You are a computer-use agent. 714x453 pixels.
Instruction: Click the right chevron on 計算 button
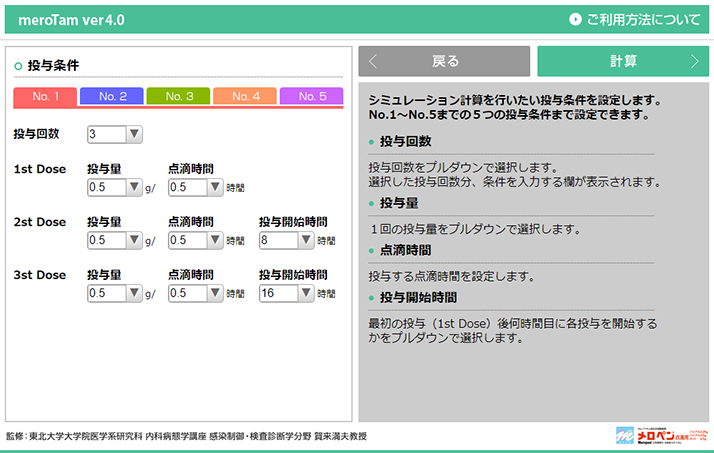point(694,61)
